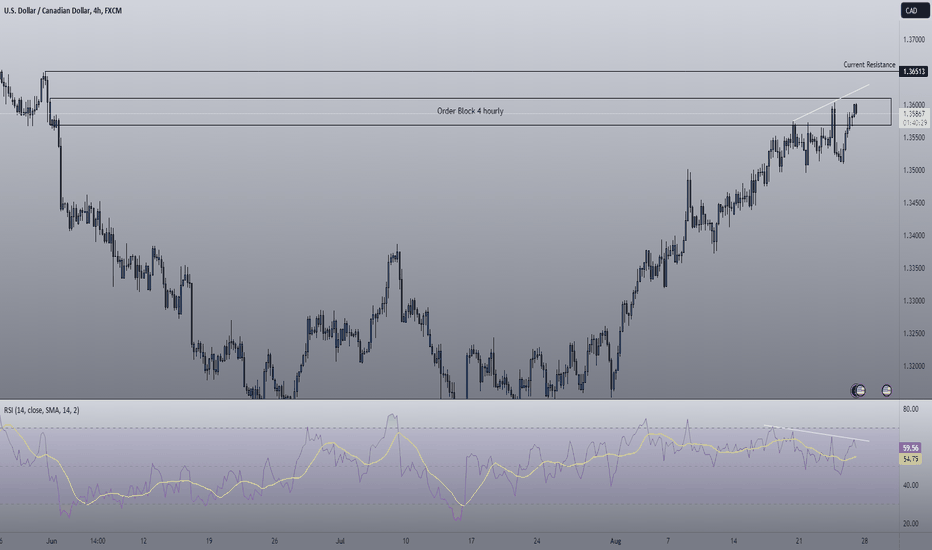Select the 'Order Block 4 hourly' text label
Viewport: 932px width, 550px height.
470,111
